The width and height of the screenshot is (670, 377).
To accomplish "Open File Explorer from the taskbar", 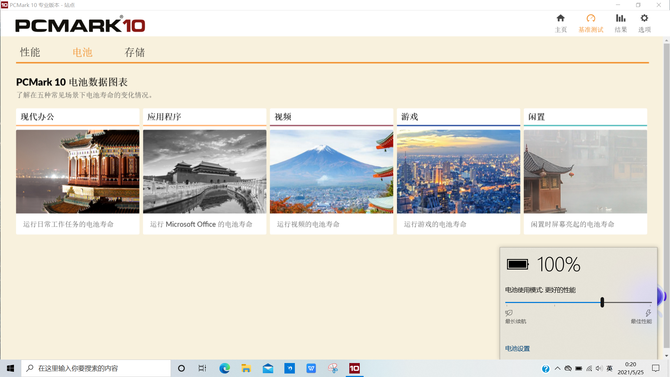I will click(246, 368).
